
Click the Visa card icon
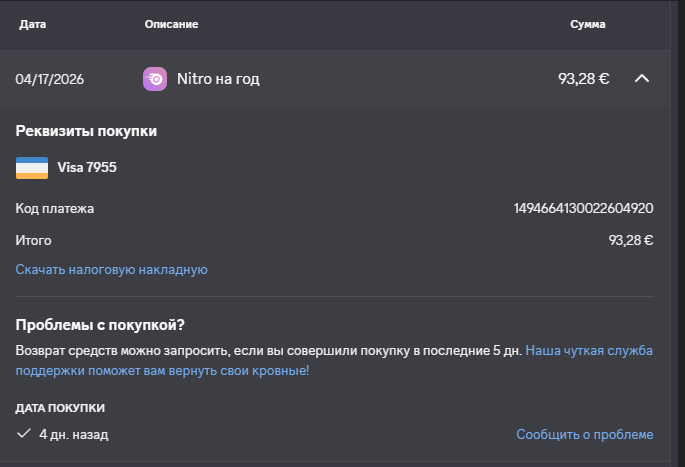pos(32,167)
